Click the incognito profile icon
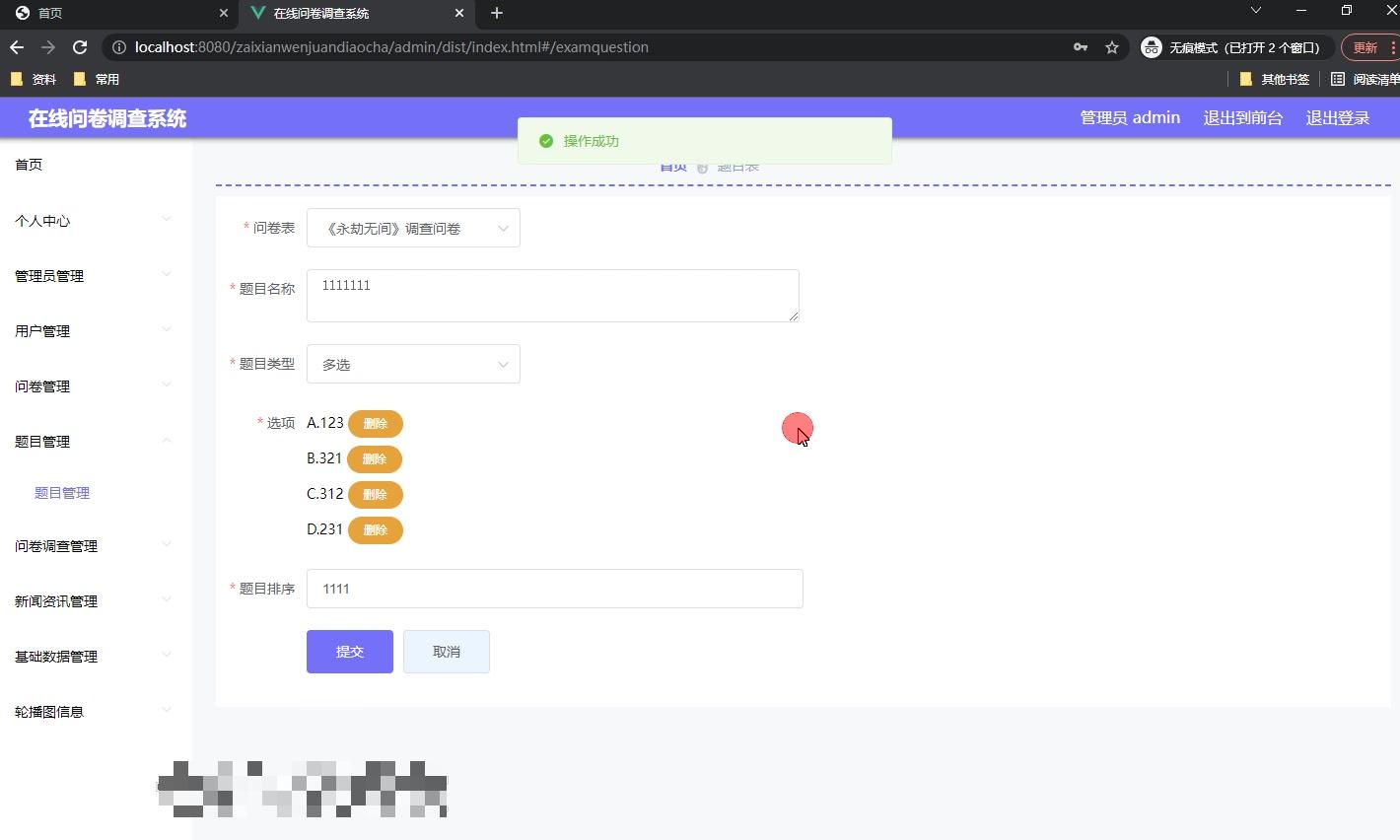 click(x=1151, y=46)
